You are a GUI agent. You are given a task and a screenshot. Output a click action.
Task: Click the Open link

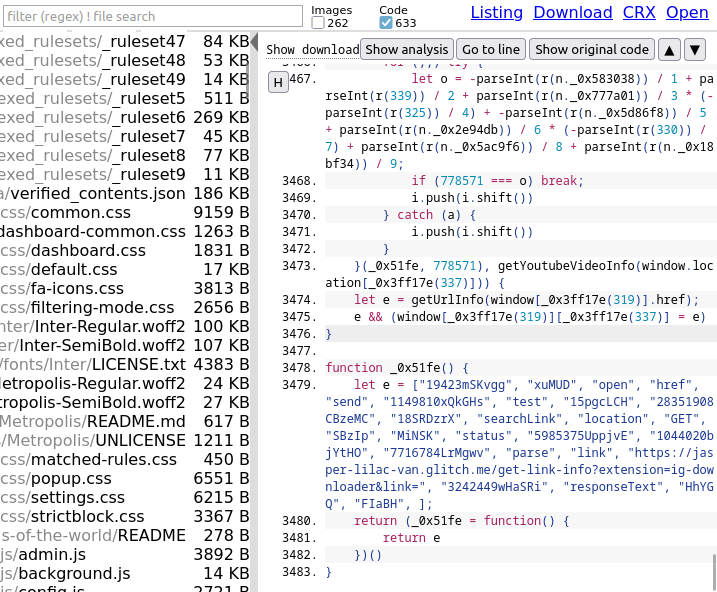point(687,12)
